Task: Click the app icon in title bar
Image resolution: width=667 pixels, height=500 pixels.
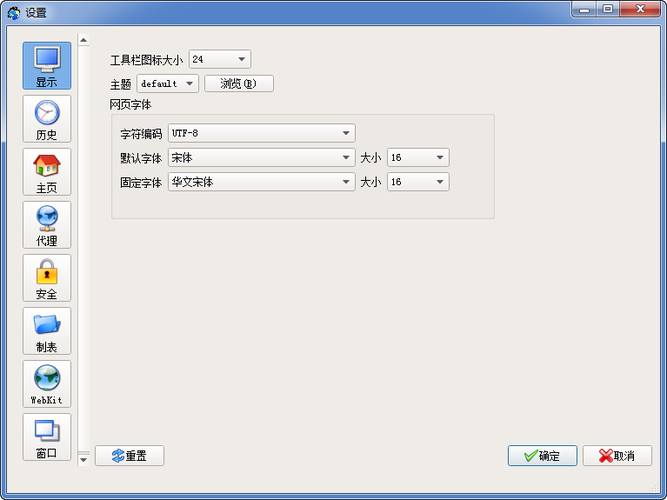Action: point(14,13)
